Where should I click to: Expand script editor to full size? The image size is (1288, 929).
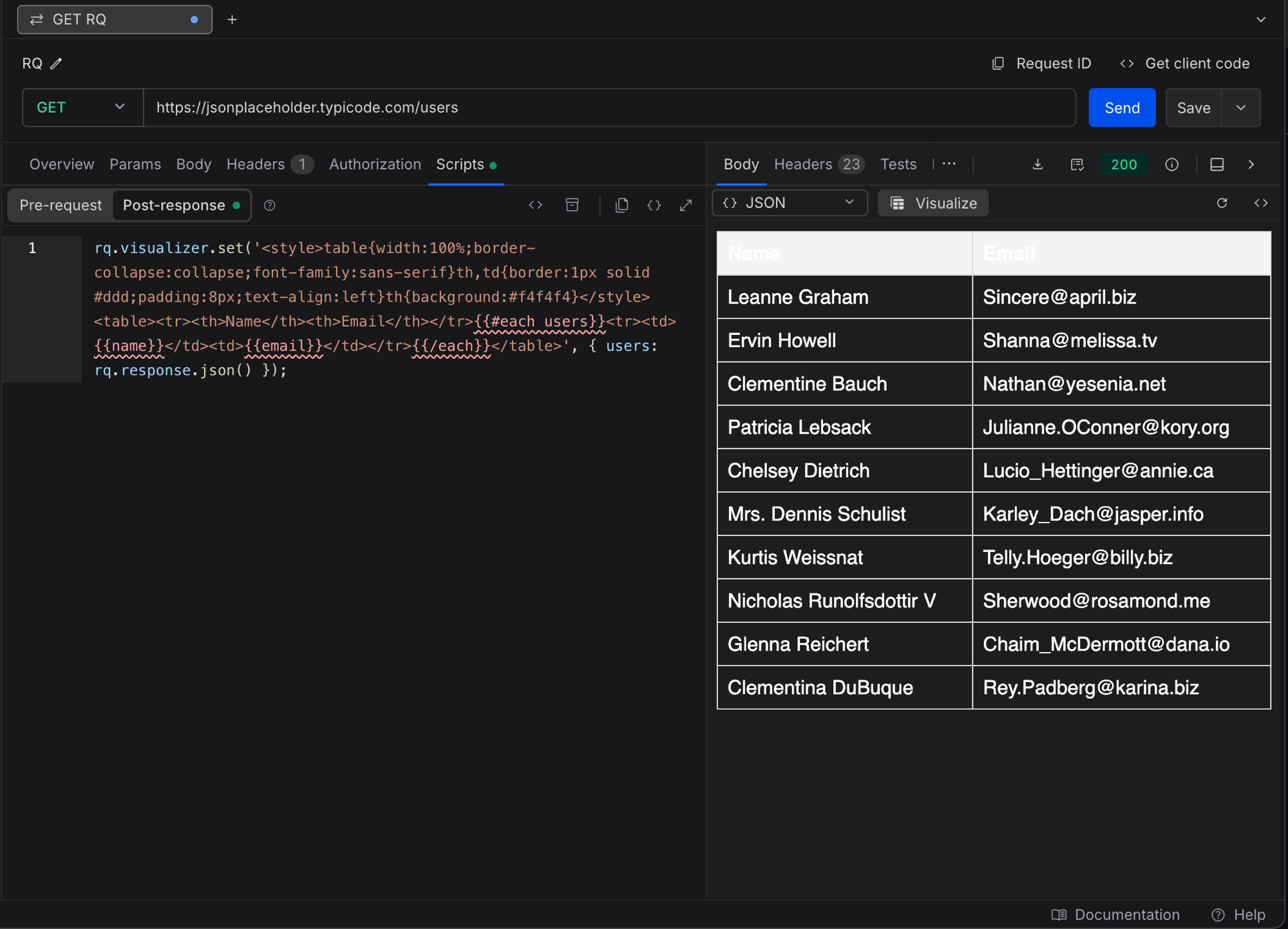pos(686,206)
